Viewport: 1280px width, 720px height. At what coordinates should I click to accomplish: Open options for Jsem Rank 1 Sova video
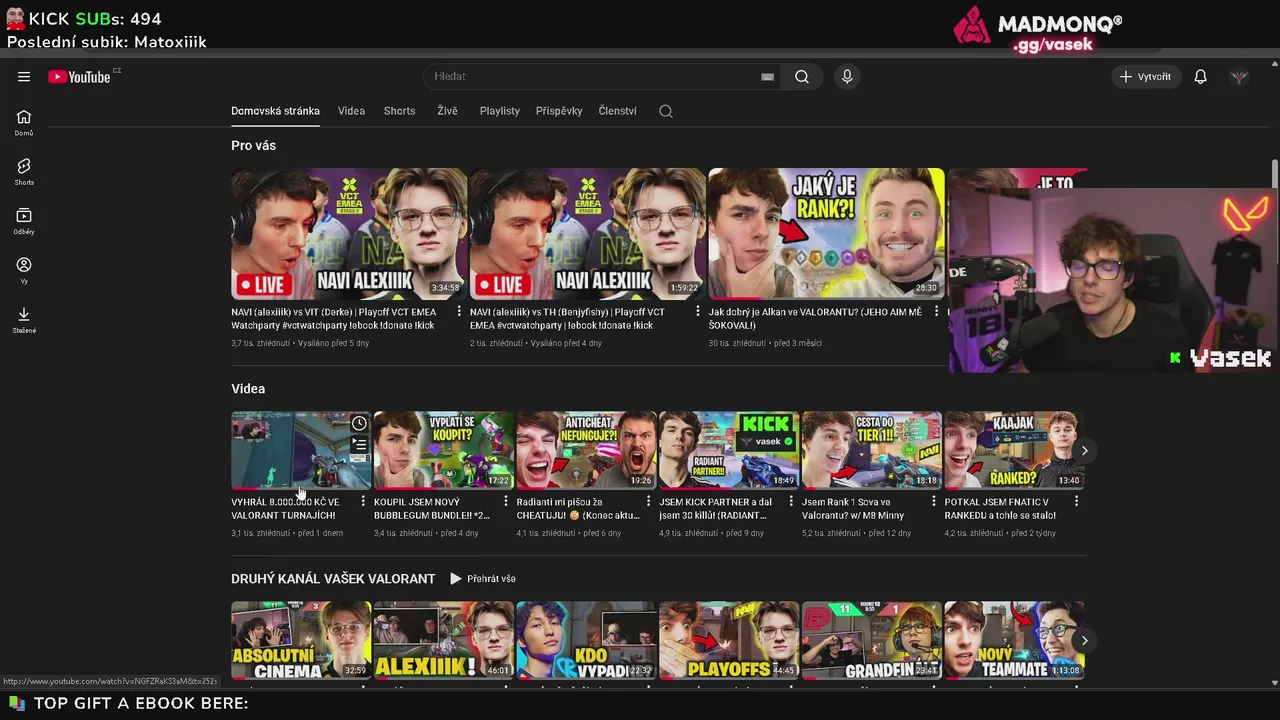(934, 502)
